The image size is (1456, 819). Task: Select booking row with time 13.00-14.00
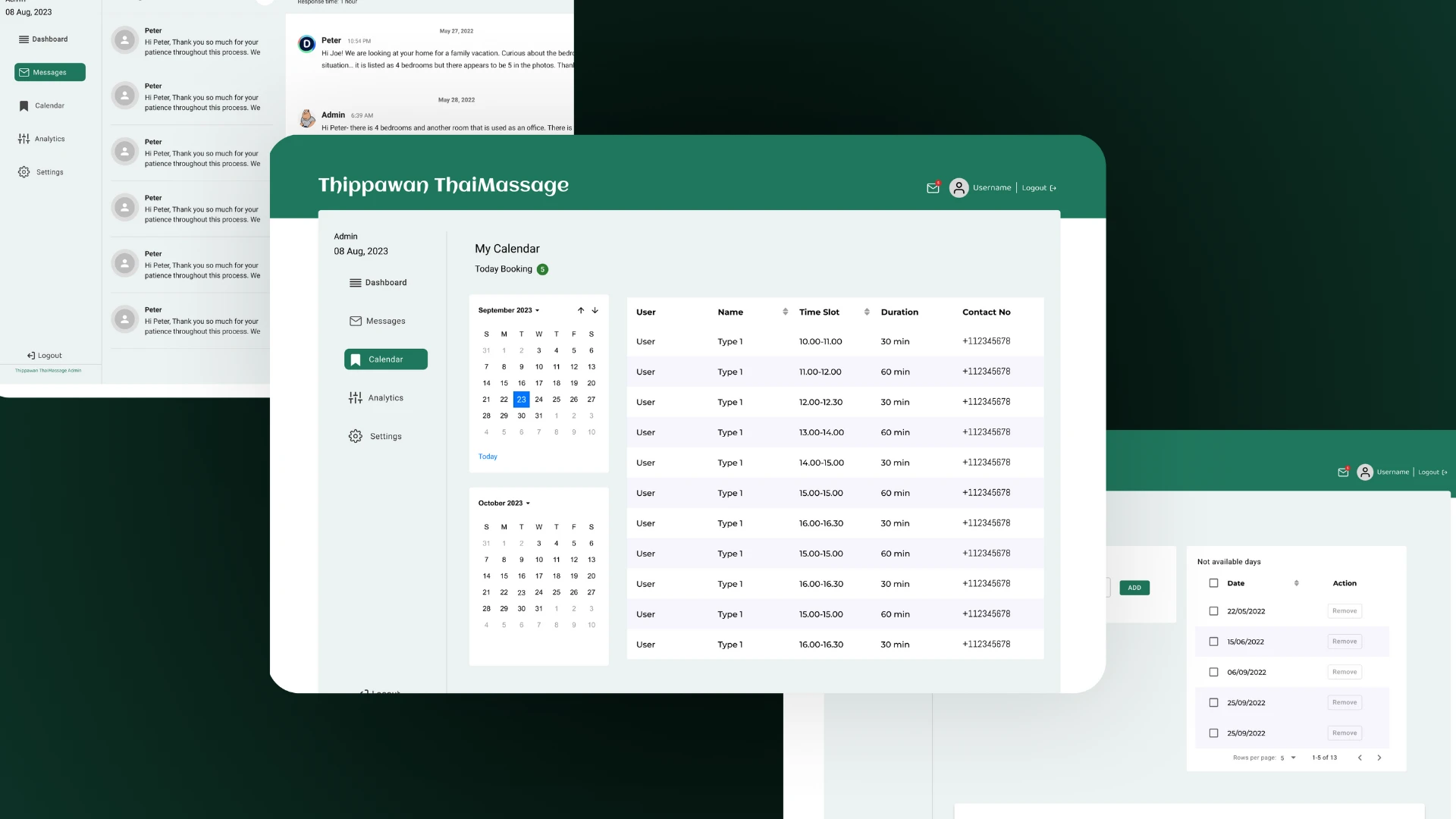click(x=835, y=432)
